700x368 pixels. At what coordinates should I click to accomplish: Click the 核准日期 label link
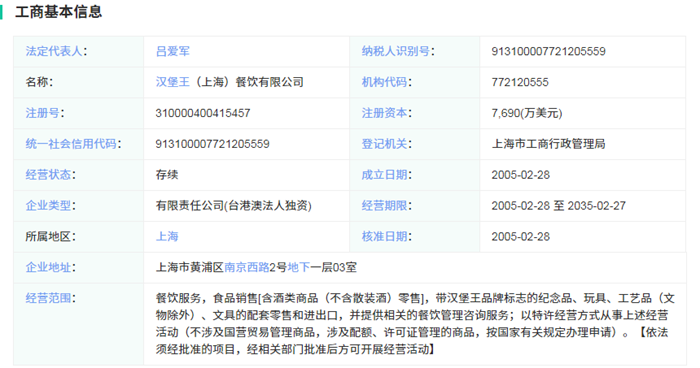tap(384, 236)
